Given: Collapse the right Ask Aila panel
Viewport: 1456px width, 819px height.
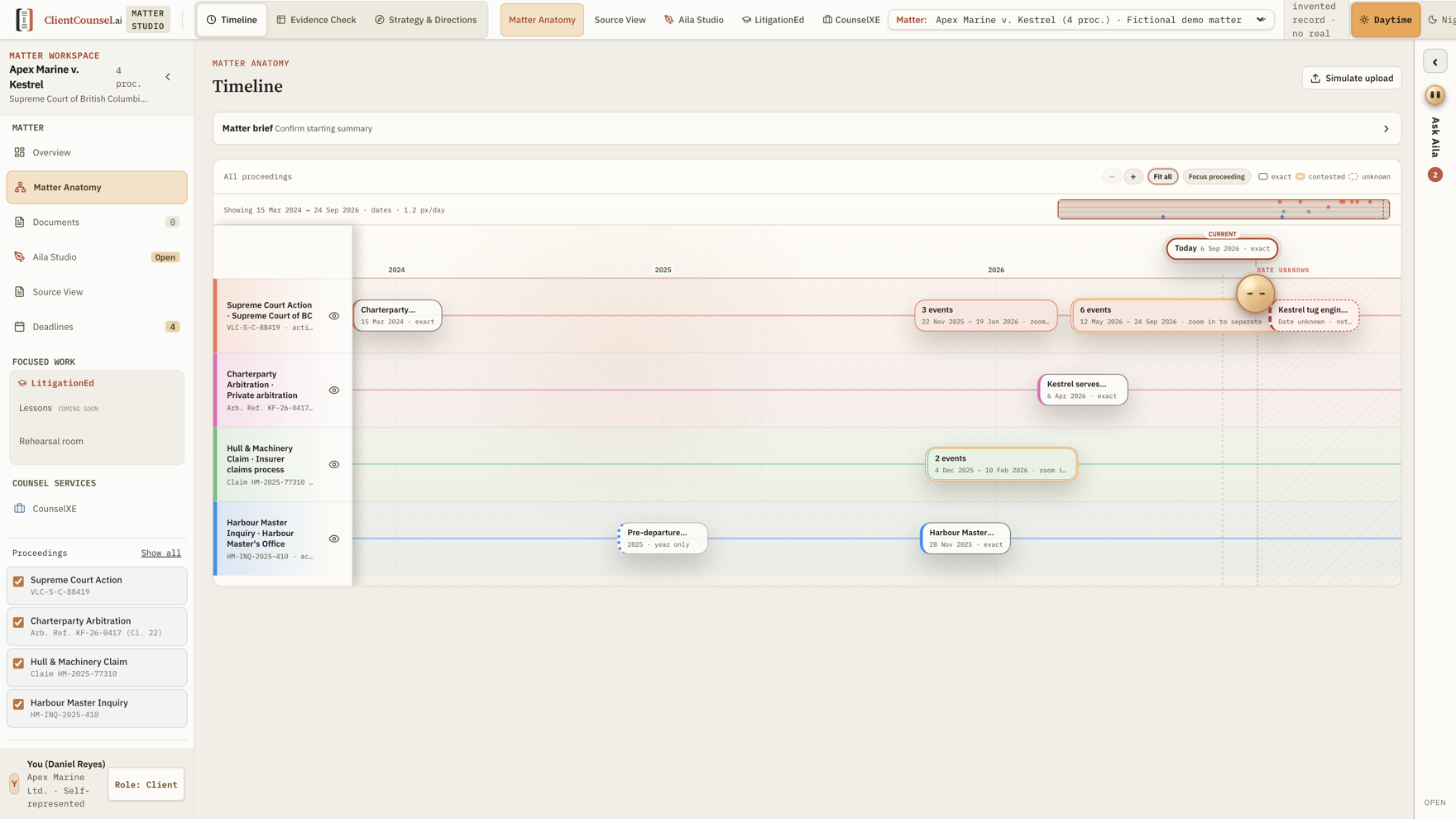Looking at the screenshot, I should tap(1435, 62).
